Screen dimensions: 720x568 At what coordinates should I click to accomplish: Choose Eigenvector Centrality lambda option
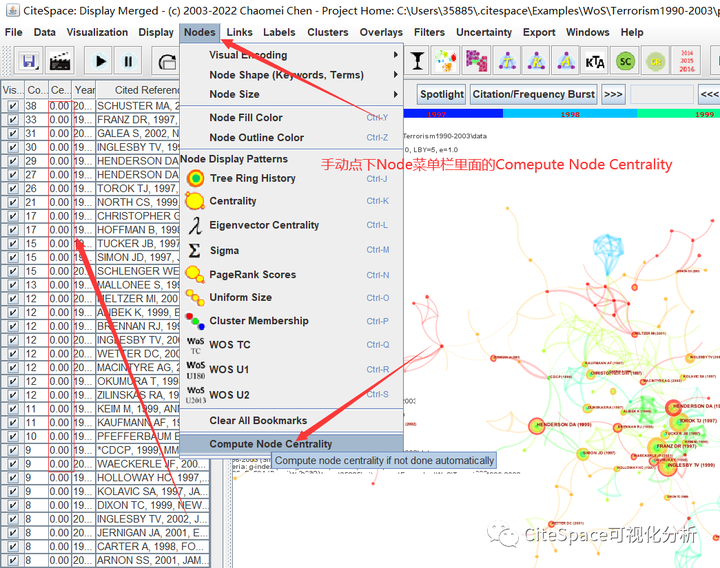[x=292, y=225]
